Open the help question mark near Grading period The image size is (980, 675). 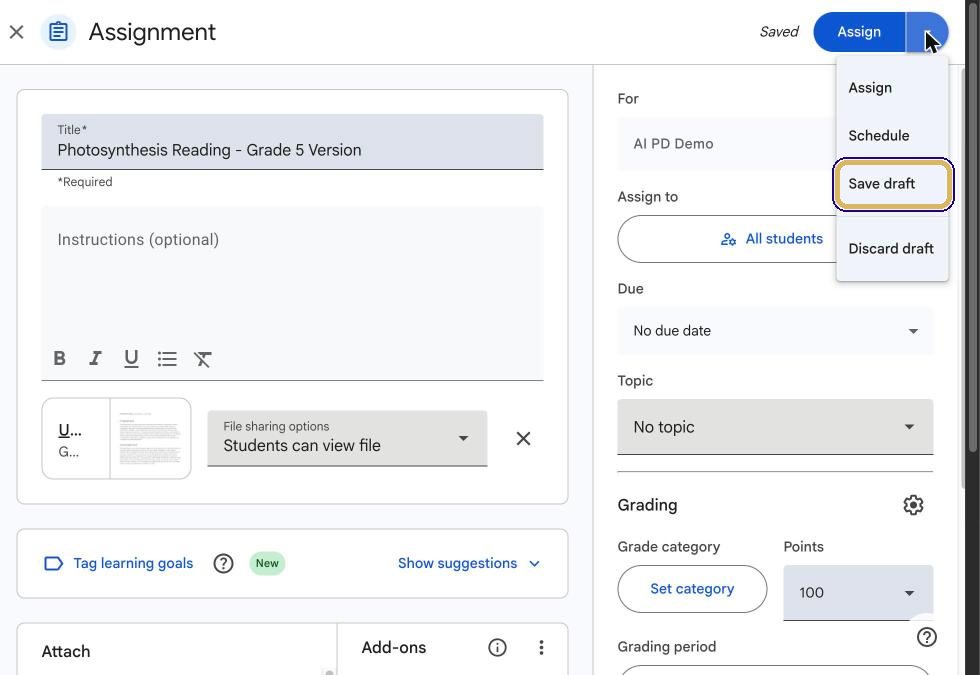926,638
